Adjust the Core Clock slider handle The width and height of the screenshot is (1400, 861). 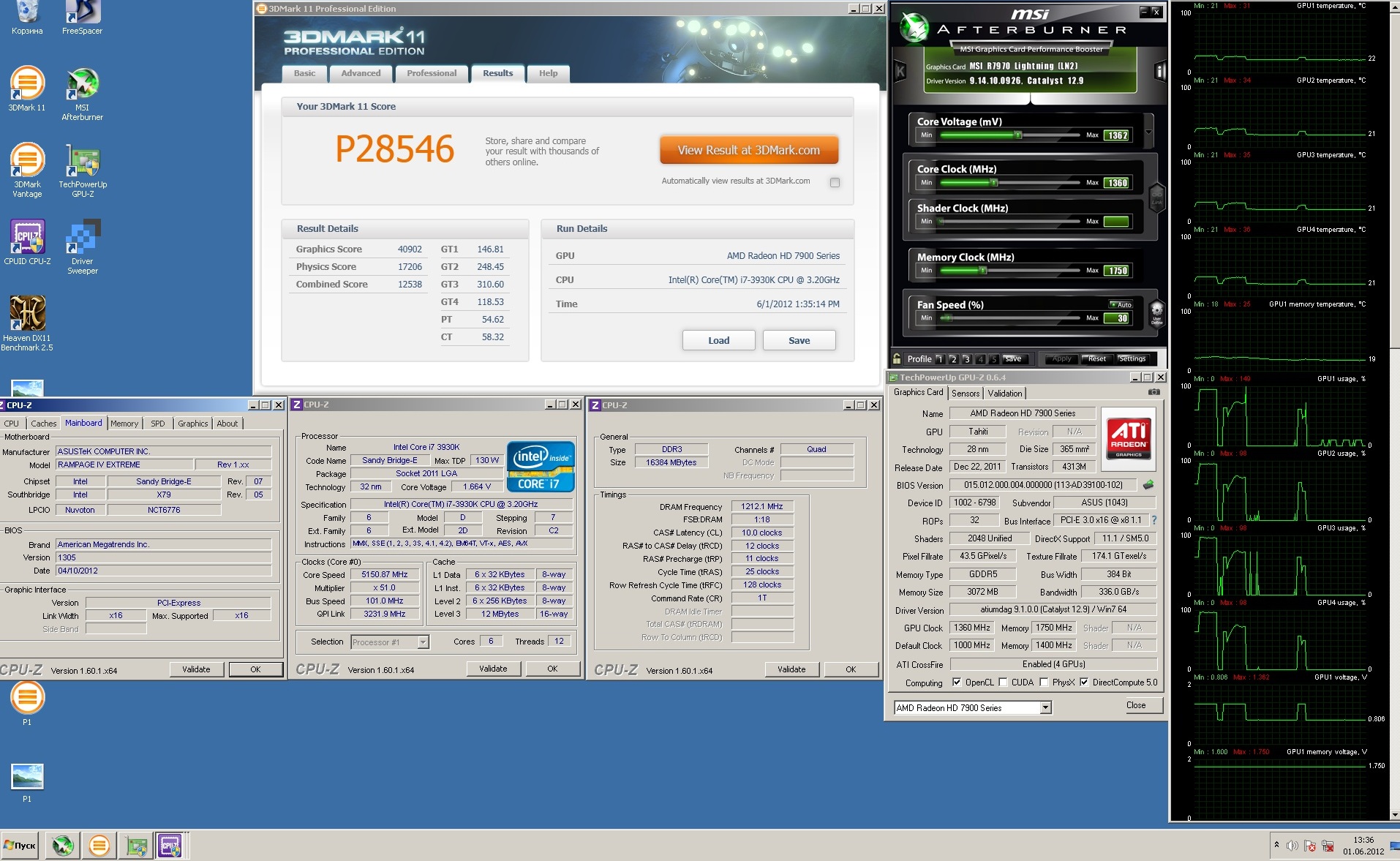point(993,182)
